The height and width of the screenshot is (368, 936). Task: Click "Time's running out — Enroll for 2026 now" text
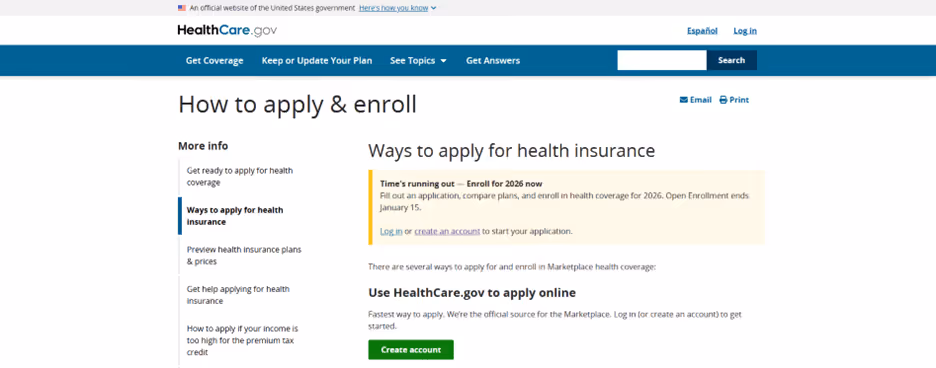click(461, 184)
